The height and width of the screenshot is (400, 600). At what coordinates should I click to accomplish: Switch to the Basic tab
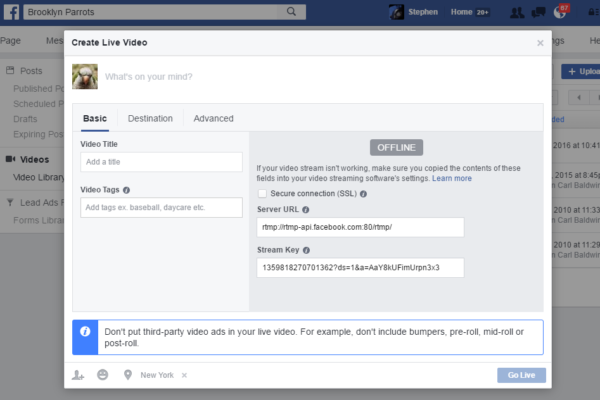tap(95, 118)
